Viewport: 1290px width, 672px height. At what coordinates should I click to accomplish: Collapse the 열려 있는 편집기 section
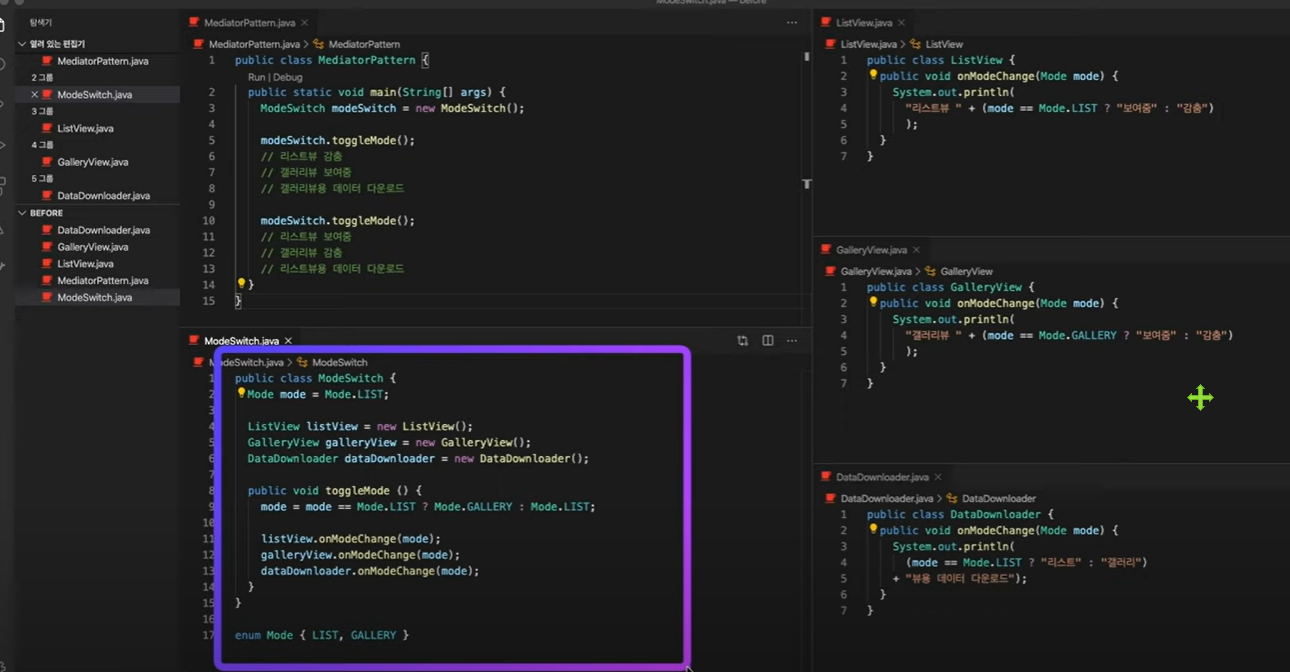pos(23,44)
